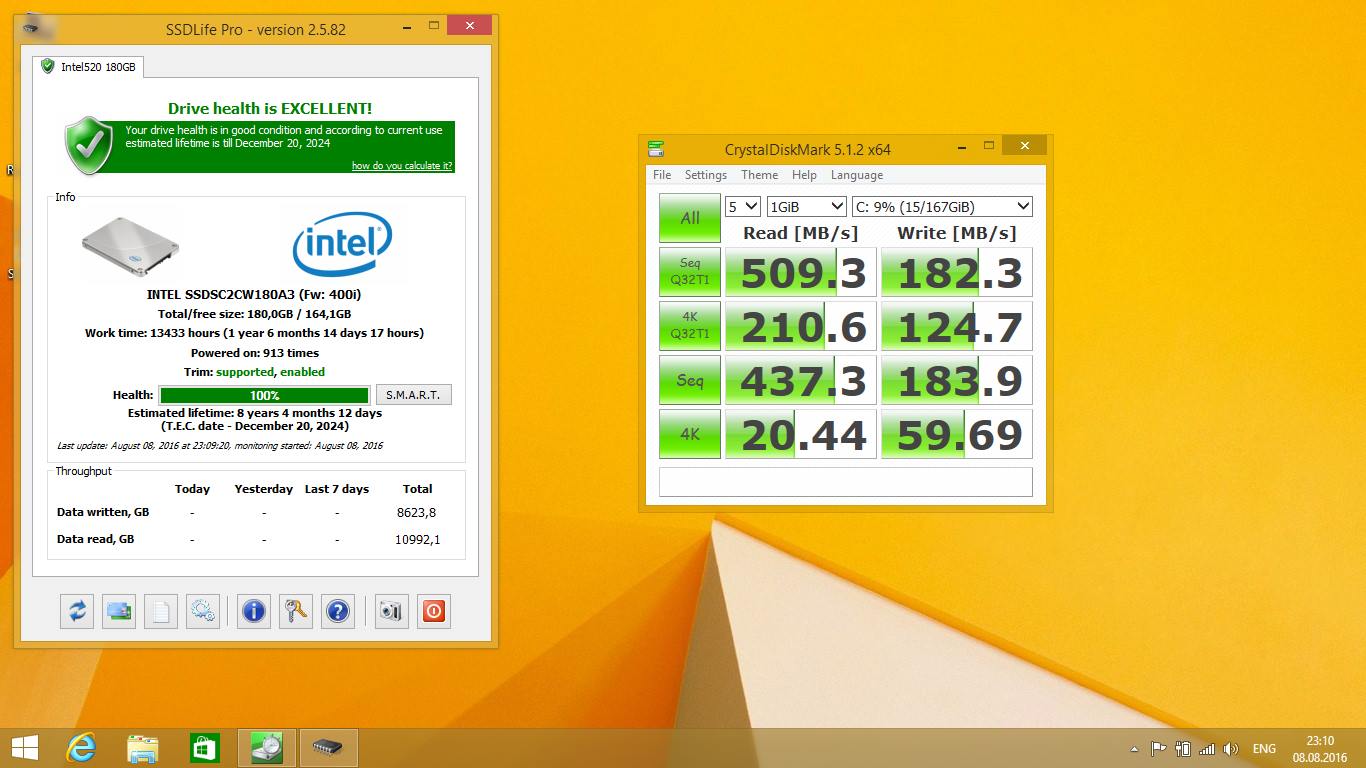Open help with the question mark icon
This screenshot has height=768, width=1366.
click(338, 611)
